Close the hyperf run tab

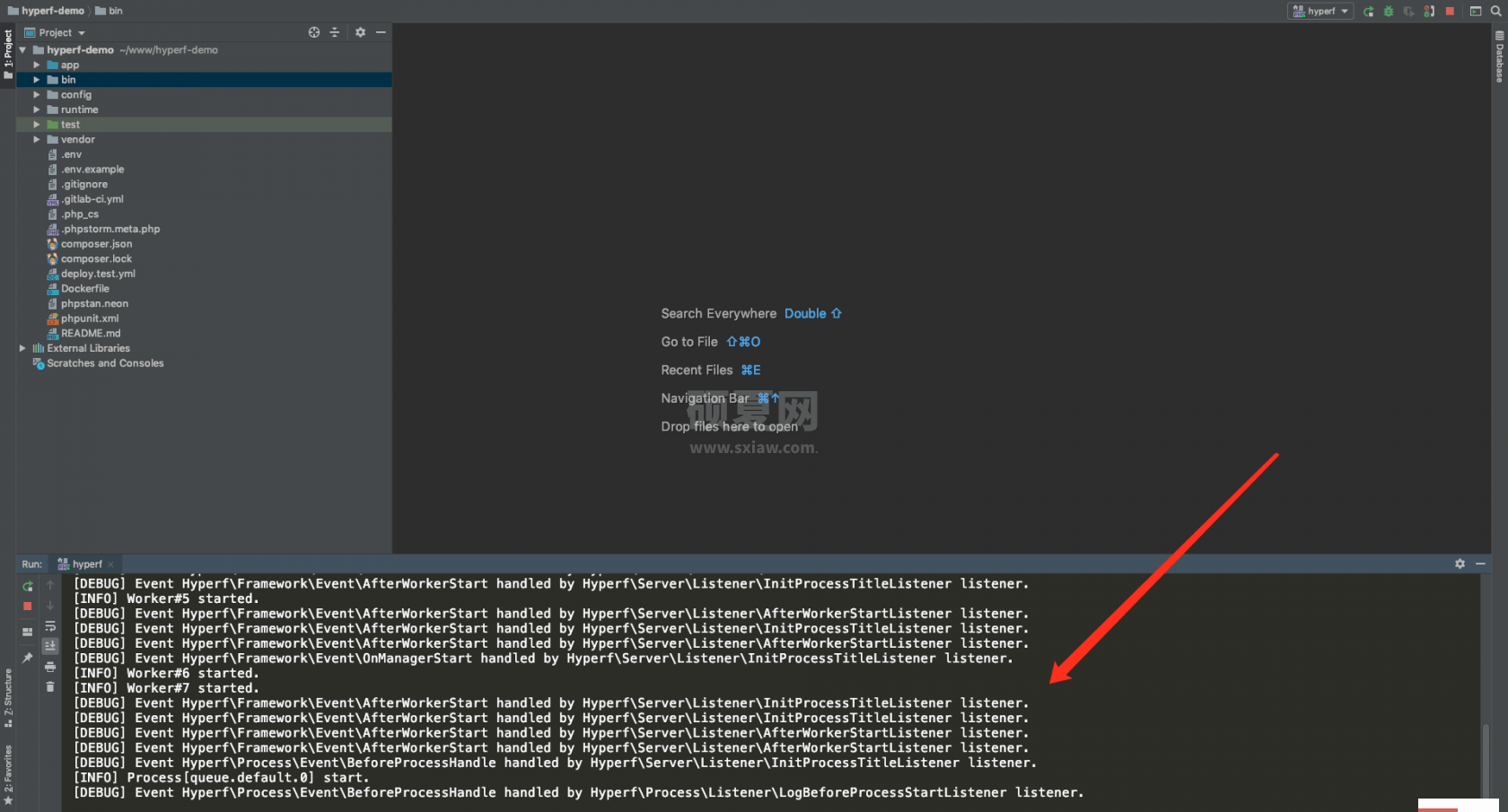(x=111, y=564)
